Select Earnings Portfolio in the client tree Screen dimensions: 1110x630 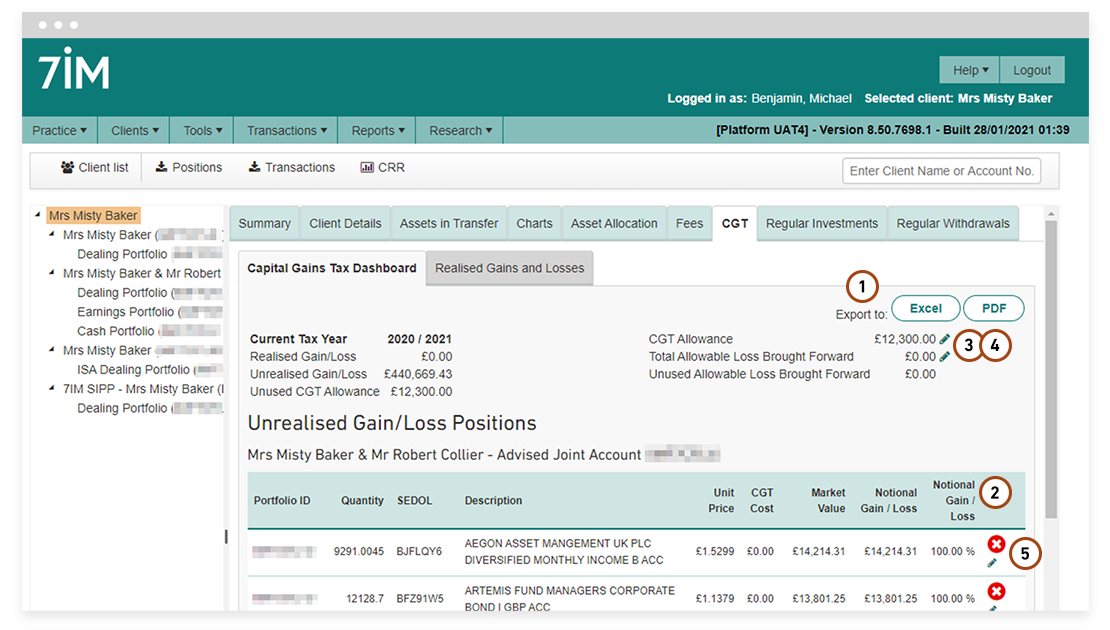coord(125,311)
